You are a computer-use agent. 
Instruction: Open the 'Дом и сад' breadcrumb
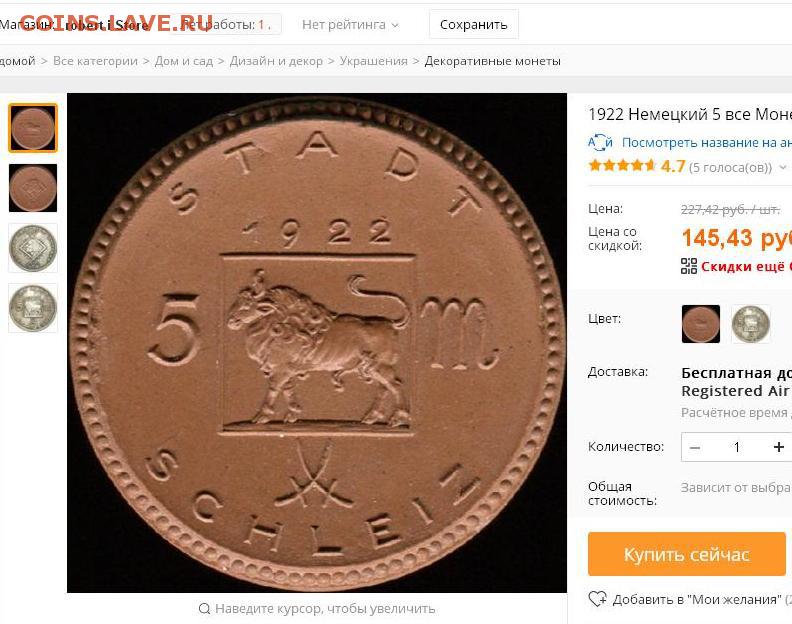tap(184, 61)
